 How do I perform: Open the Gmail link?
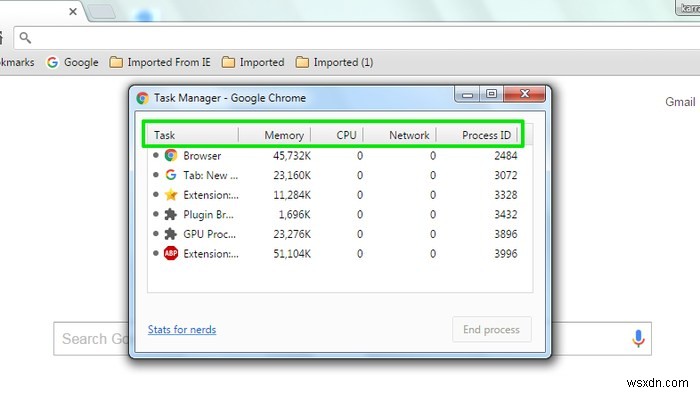(680, 102)
